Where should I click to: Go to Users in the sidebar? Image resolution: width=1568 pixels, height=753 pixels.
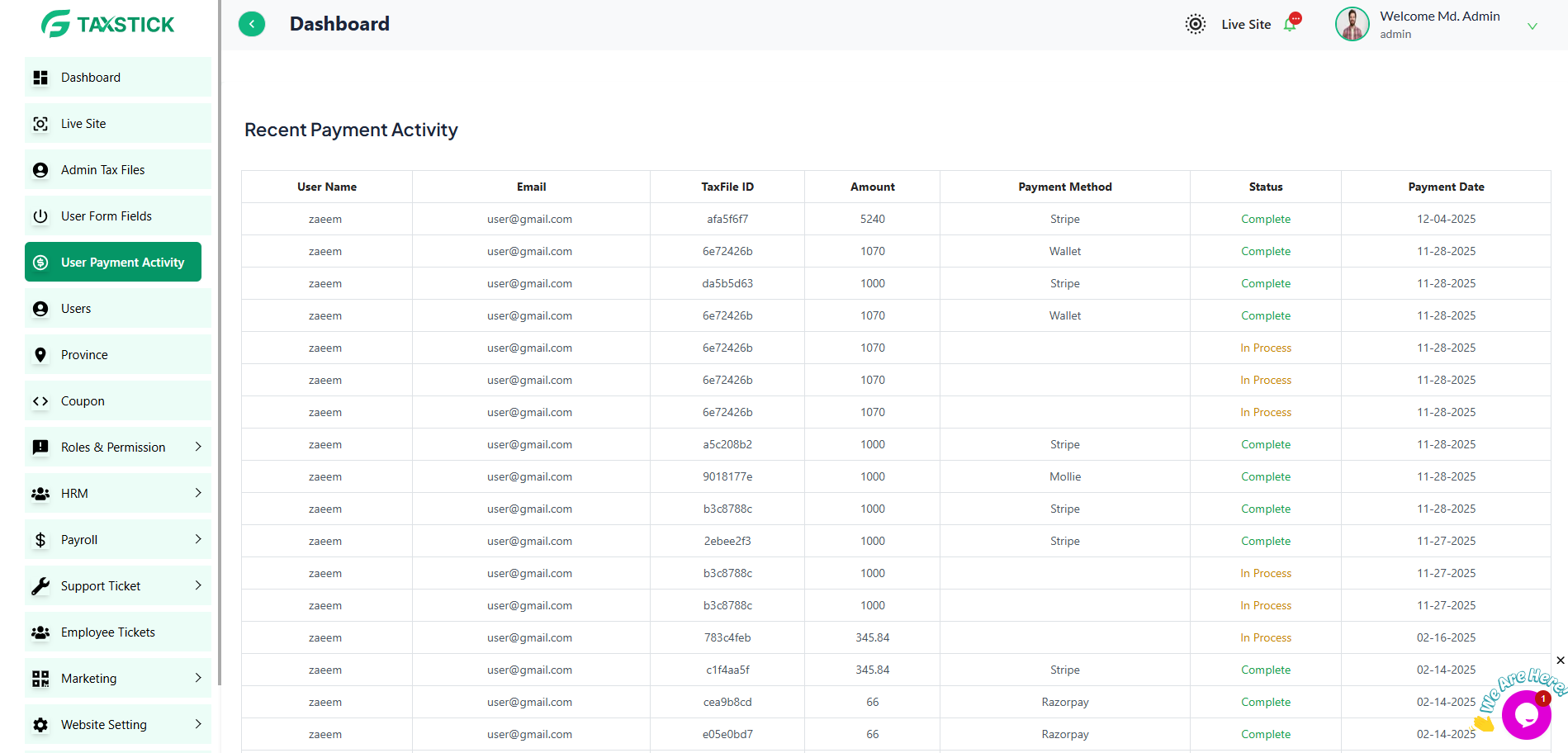[76, 309]
